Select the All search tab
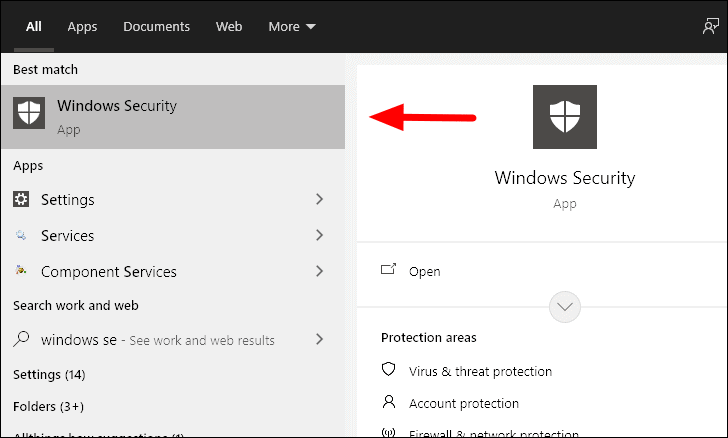 click(x=33, y=26)
